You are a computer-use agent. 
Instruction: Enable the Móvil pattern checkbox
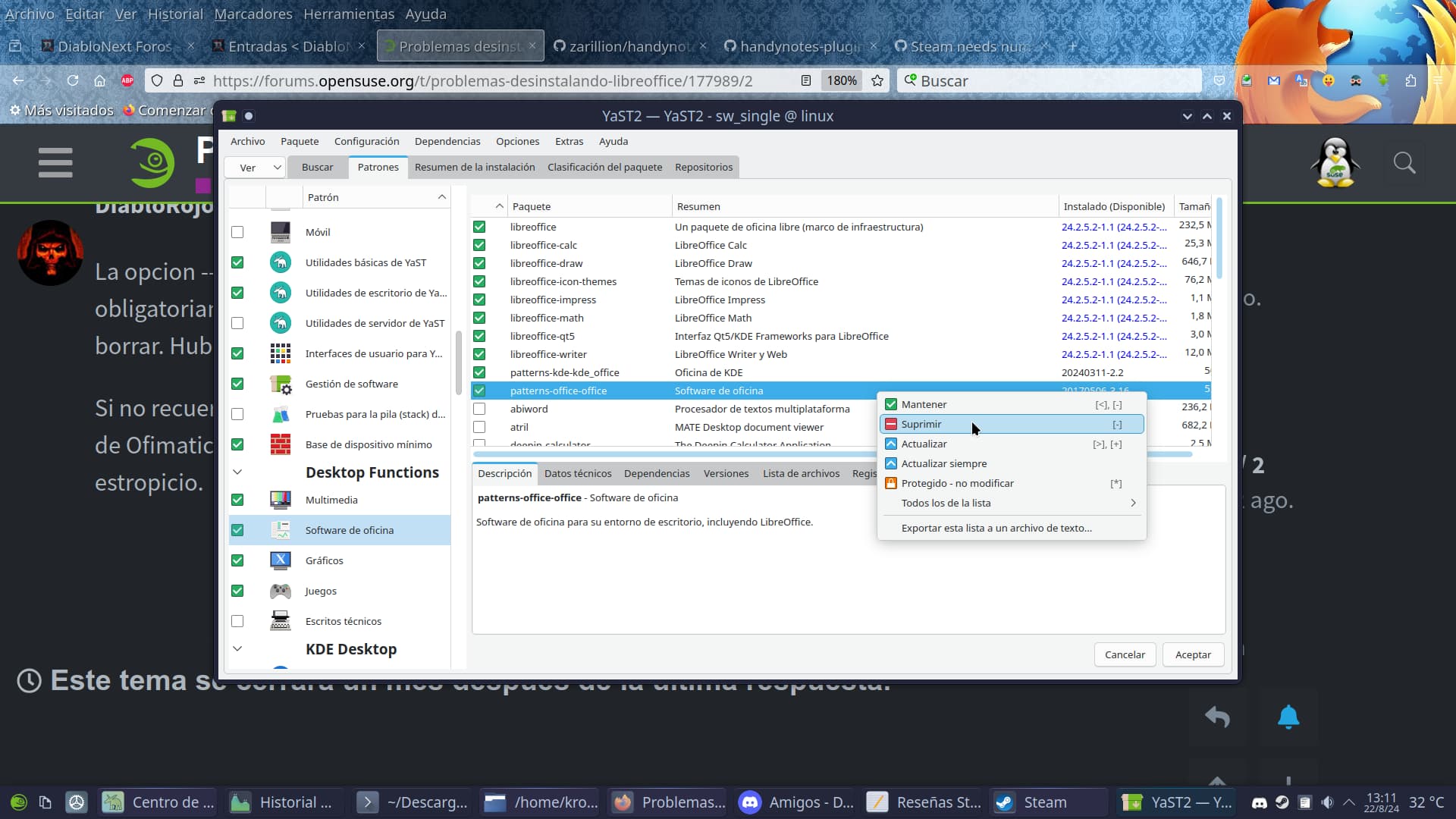tap(237, 232)
